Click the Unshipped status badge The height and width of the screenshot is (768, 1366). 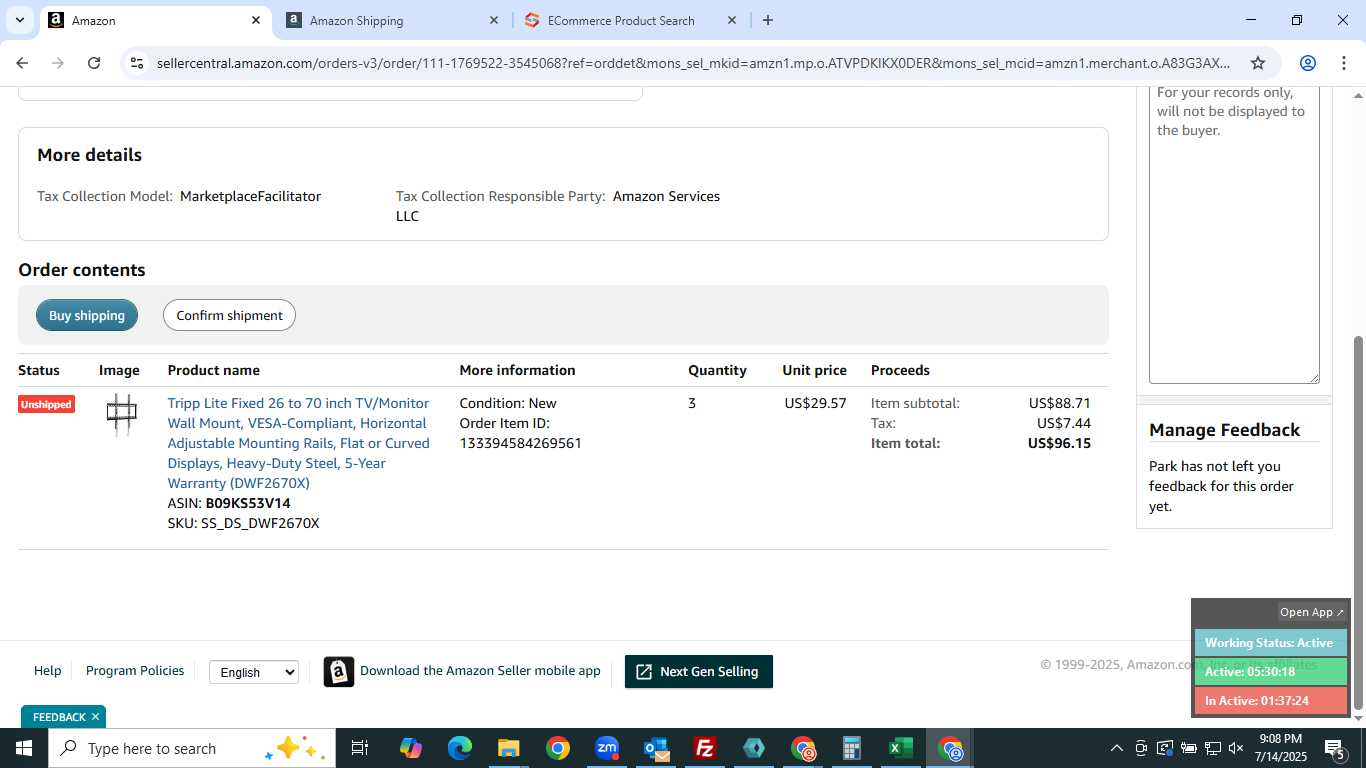click(x=46, y=404)
